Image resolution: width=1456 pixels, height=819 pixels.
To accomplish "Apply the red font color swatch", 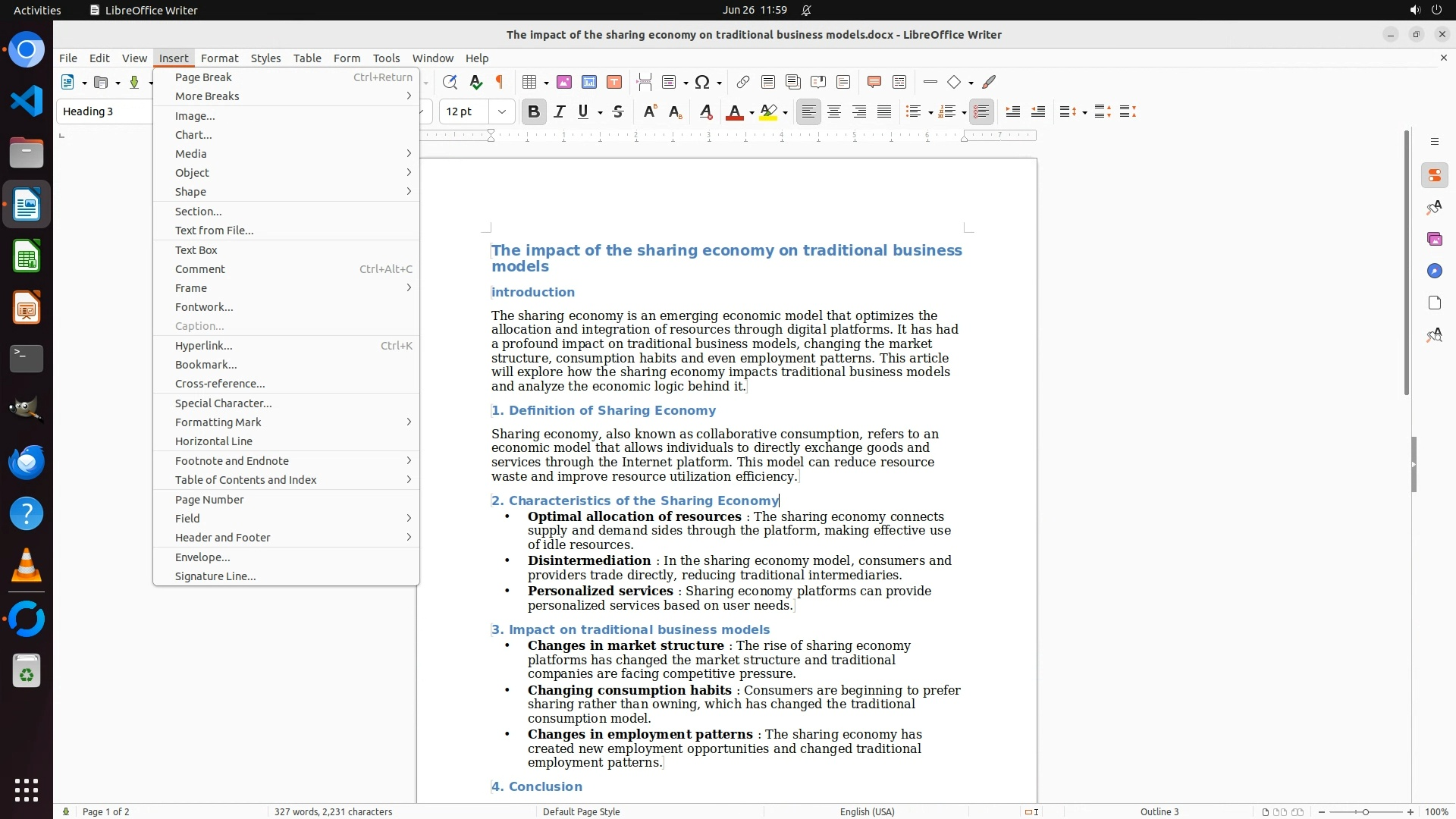I will point(733,111).
